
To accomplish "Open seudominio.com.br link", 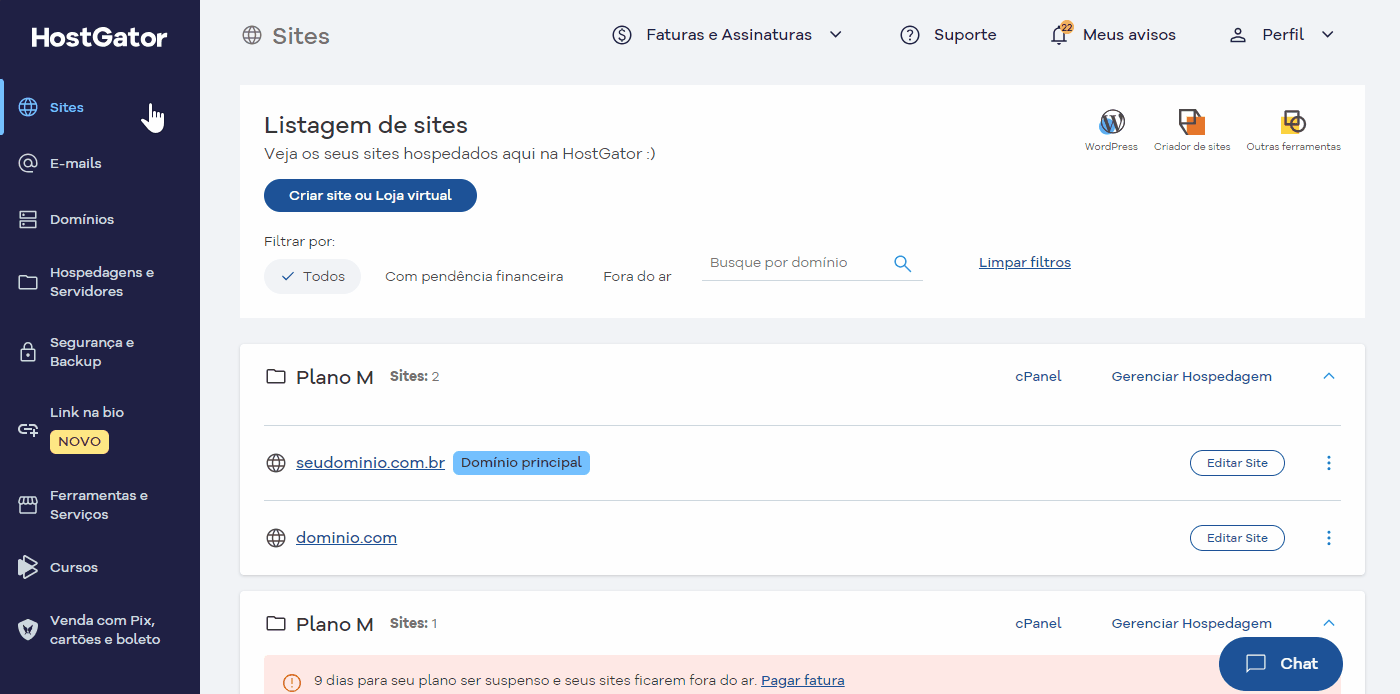I will tap(370, 463).
